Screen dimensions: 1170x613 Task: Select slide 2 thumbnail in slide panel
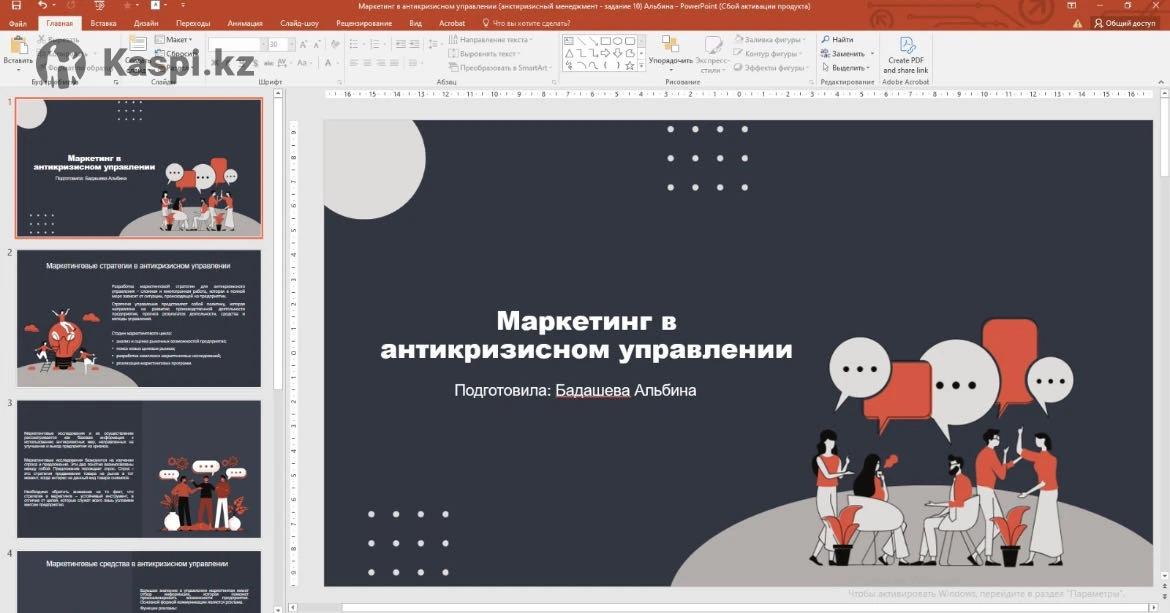139,318
